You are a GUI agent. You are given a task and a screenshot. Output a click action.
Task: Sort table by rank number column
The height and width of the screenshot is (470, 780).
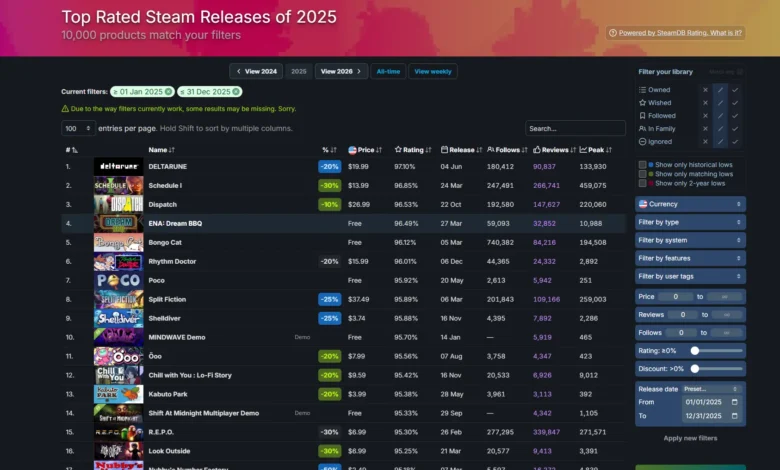click(x=72, y=150)
